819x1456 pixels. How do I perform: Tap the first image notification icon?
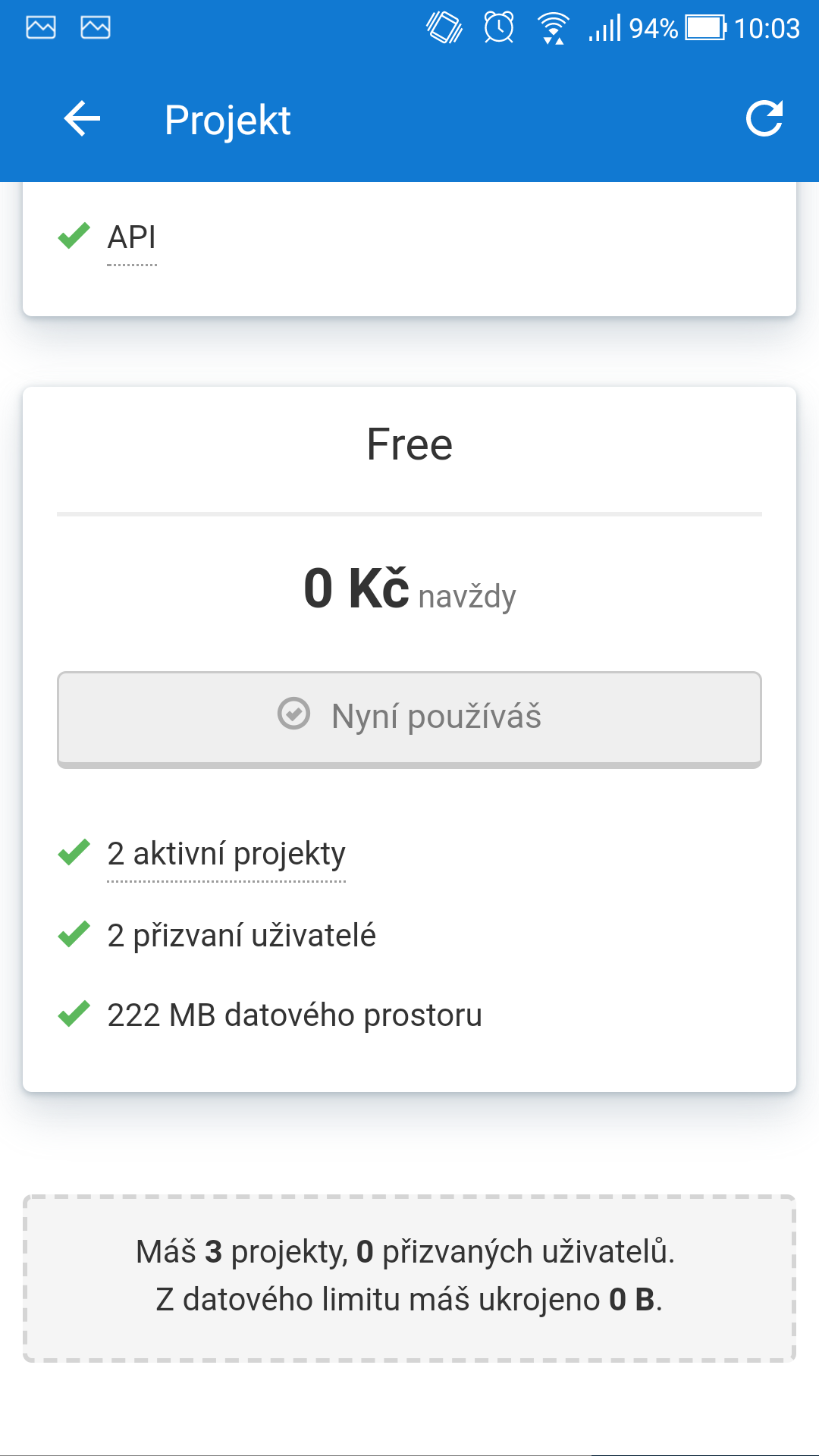pyautogui.click(x=41, y=27)
